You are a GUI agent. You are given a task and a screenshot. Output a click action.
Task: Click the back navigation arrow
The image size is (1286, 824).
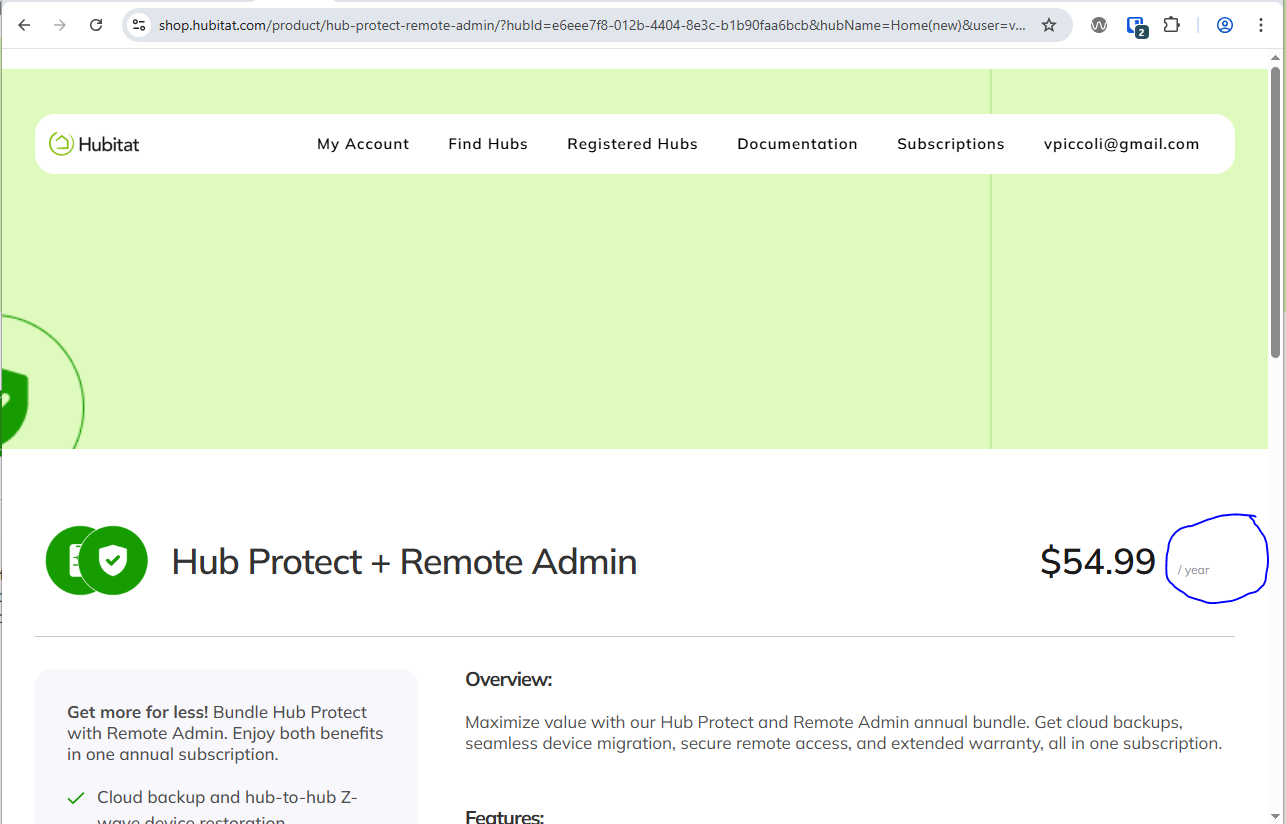(x=24, y=24)
